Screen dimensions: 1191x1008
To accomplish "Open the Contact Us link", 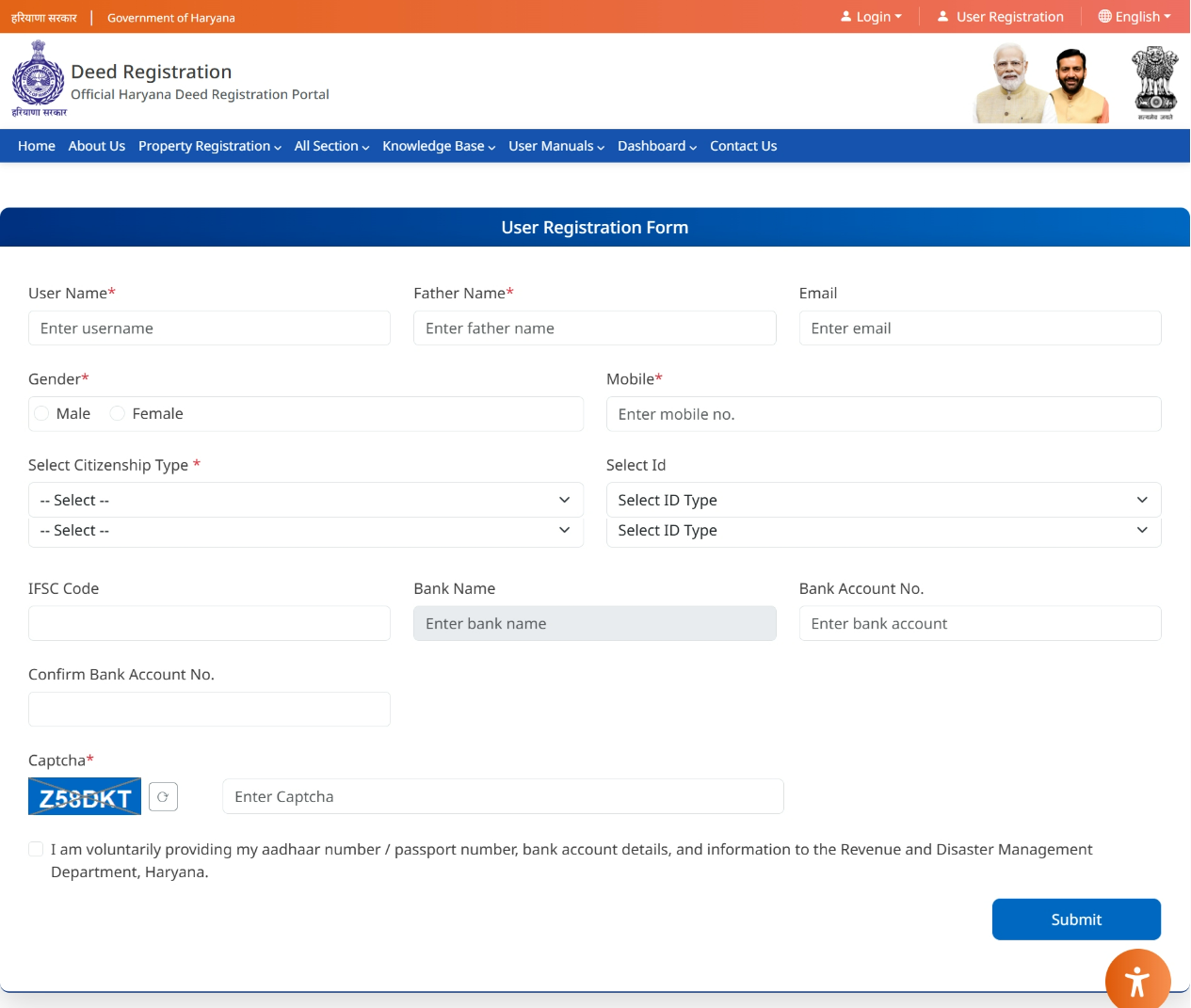I will pos(743,146).
